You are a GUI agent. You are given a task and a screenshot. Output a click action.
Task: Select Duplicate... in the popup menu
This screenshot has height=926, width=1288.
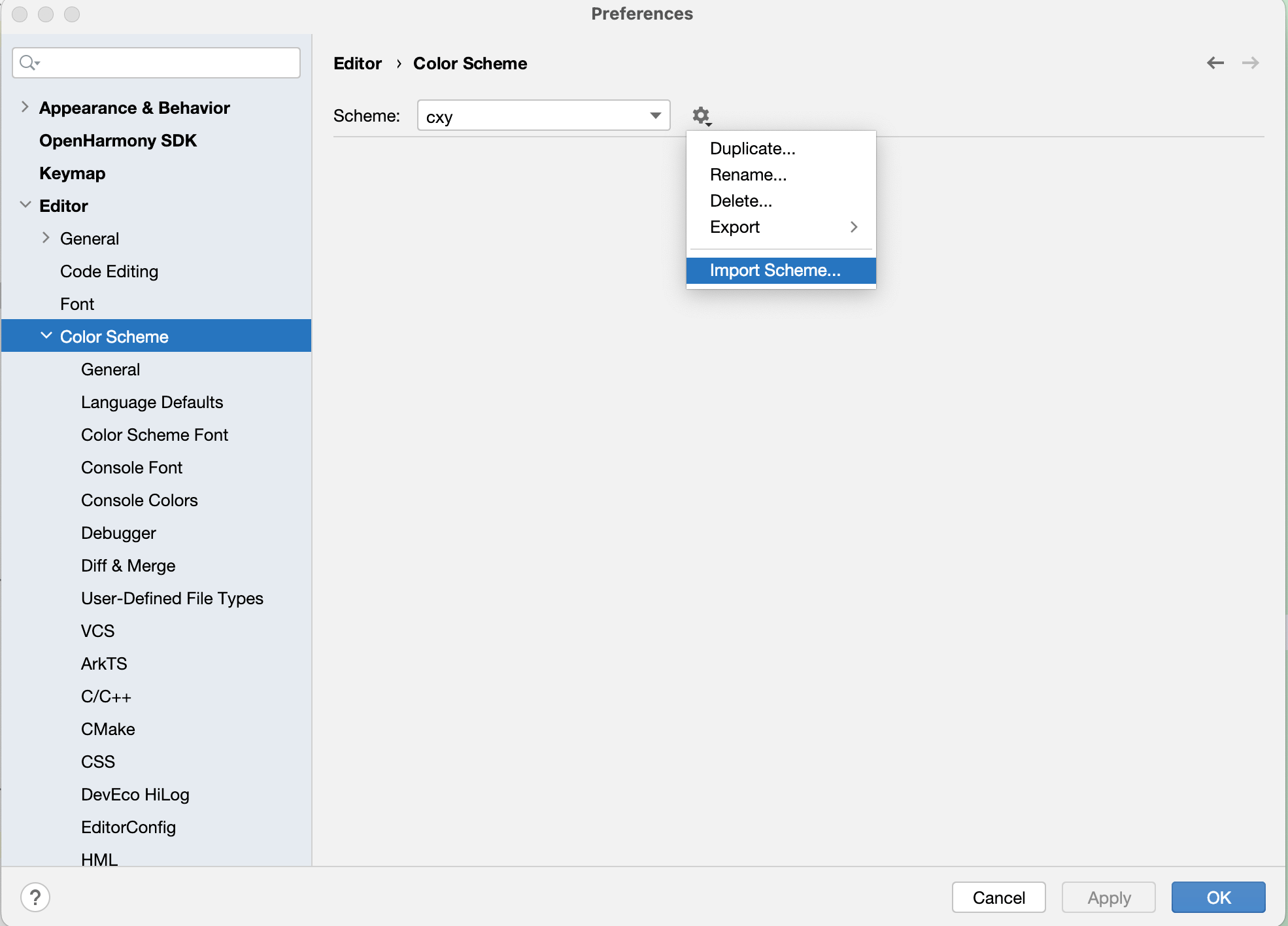[753, 148]
